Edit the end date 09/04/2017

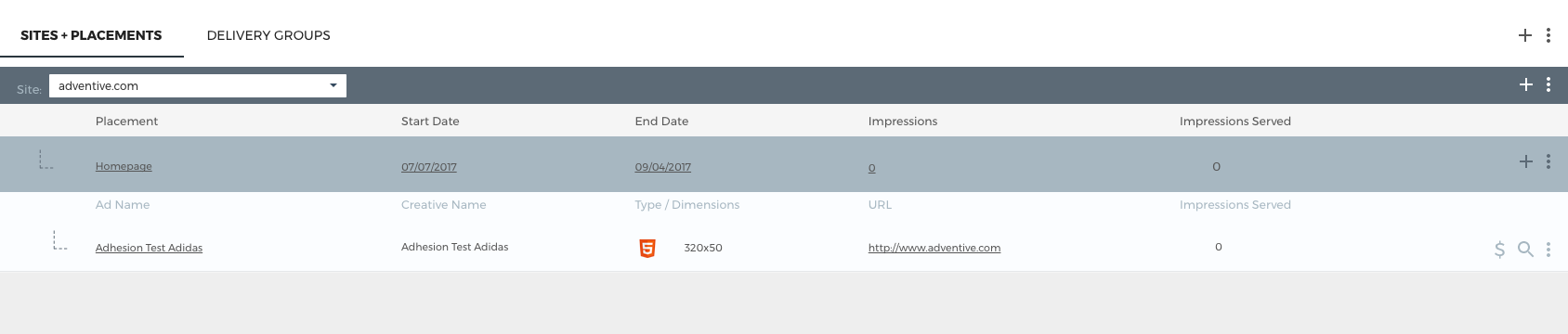pos(663,167)
